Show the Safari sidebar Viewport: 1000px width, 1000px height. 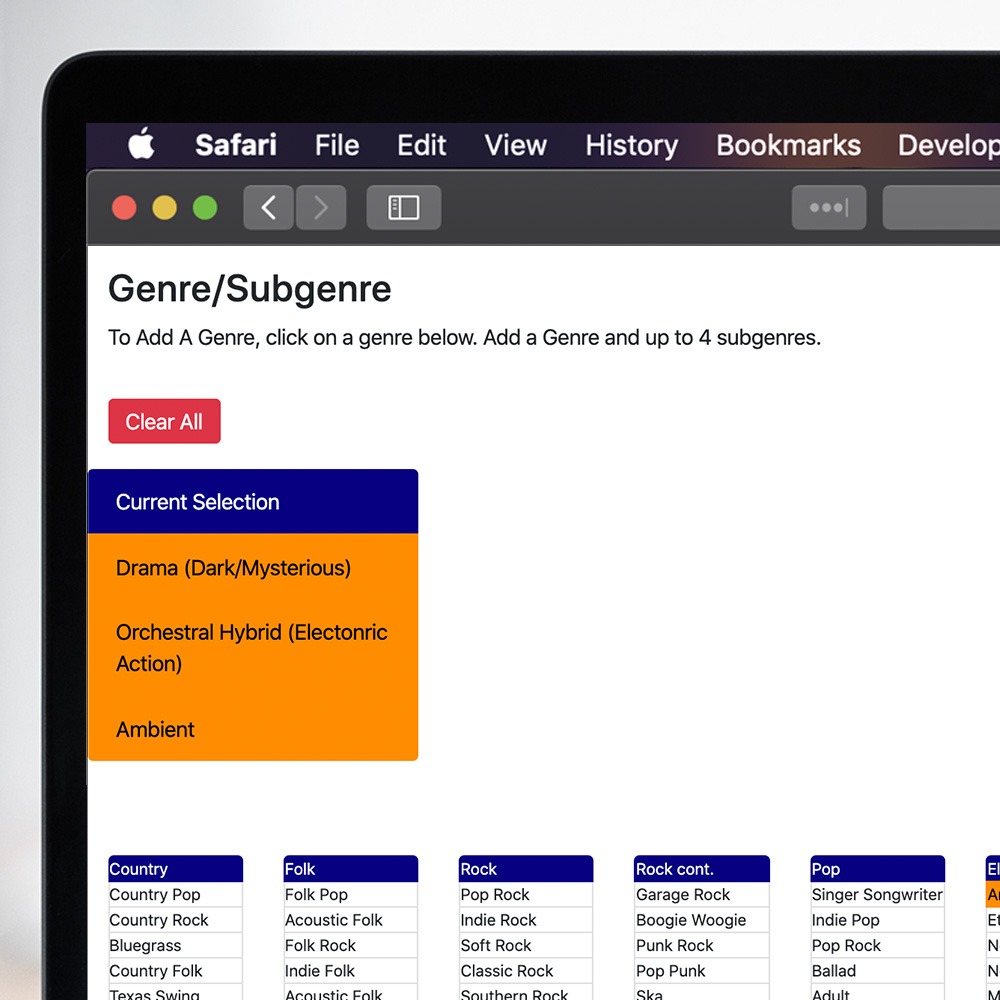[404, 207]
